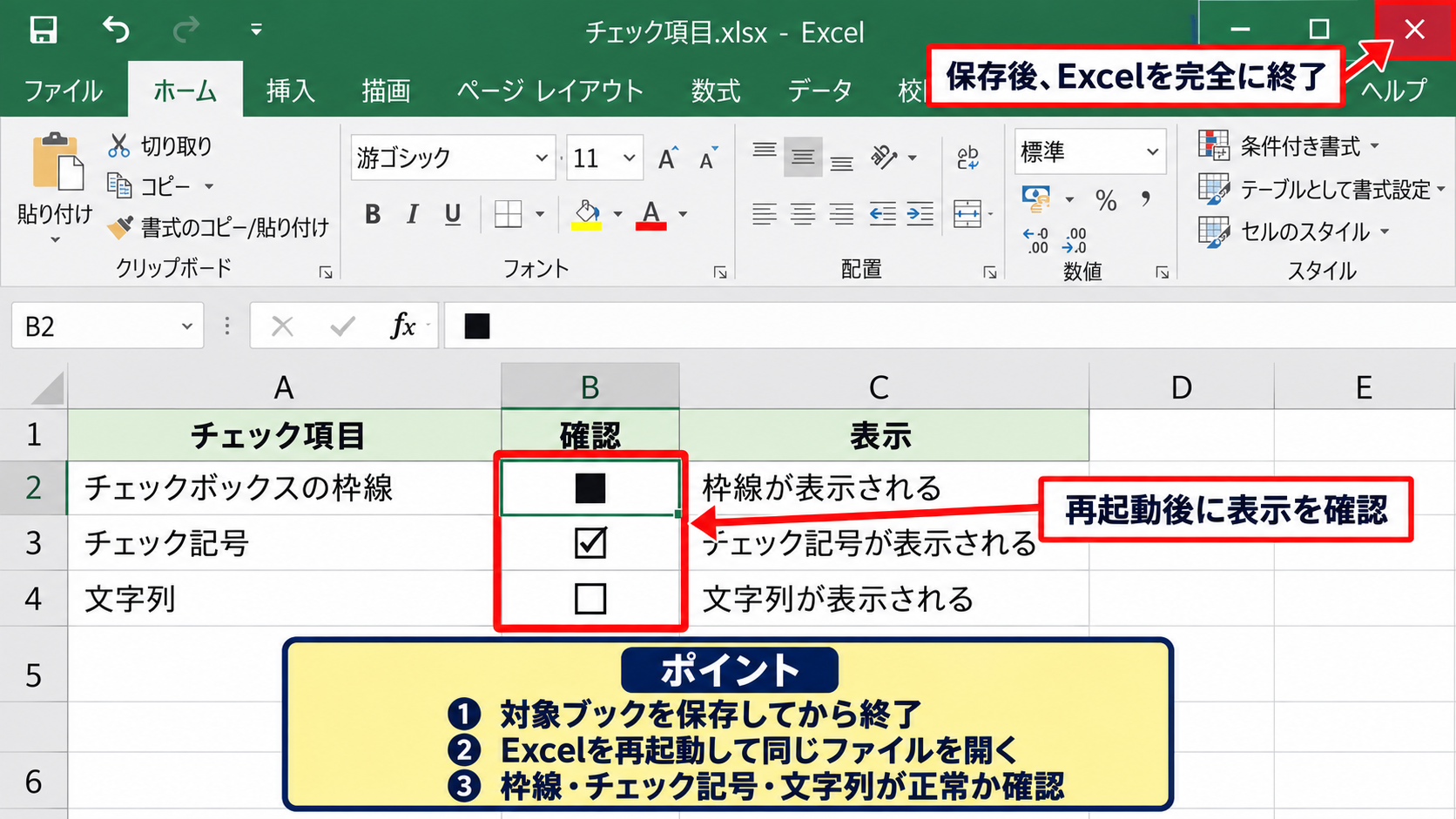Toggle underline formatting

point(453,214)
